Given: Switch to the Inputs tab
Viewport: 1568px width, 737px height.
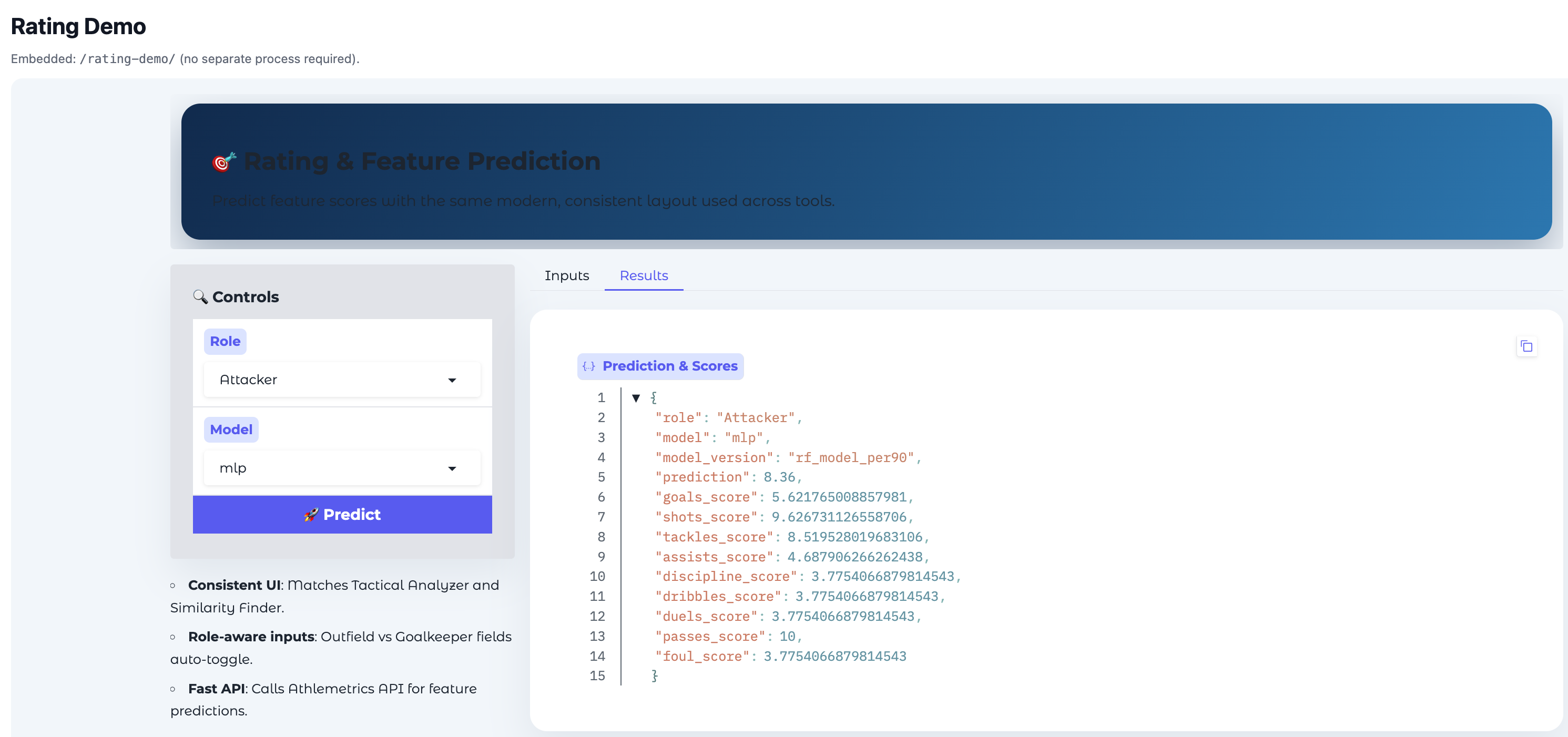Looking at the screenshot, I should [566, 275].
